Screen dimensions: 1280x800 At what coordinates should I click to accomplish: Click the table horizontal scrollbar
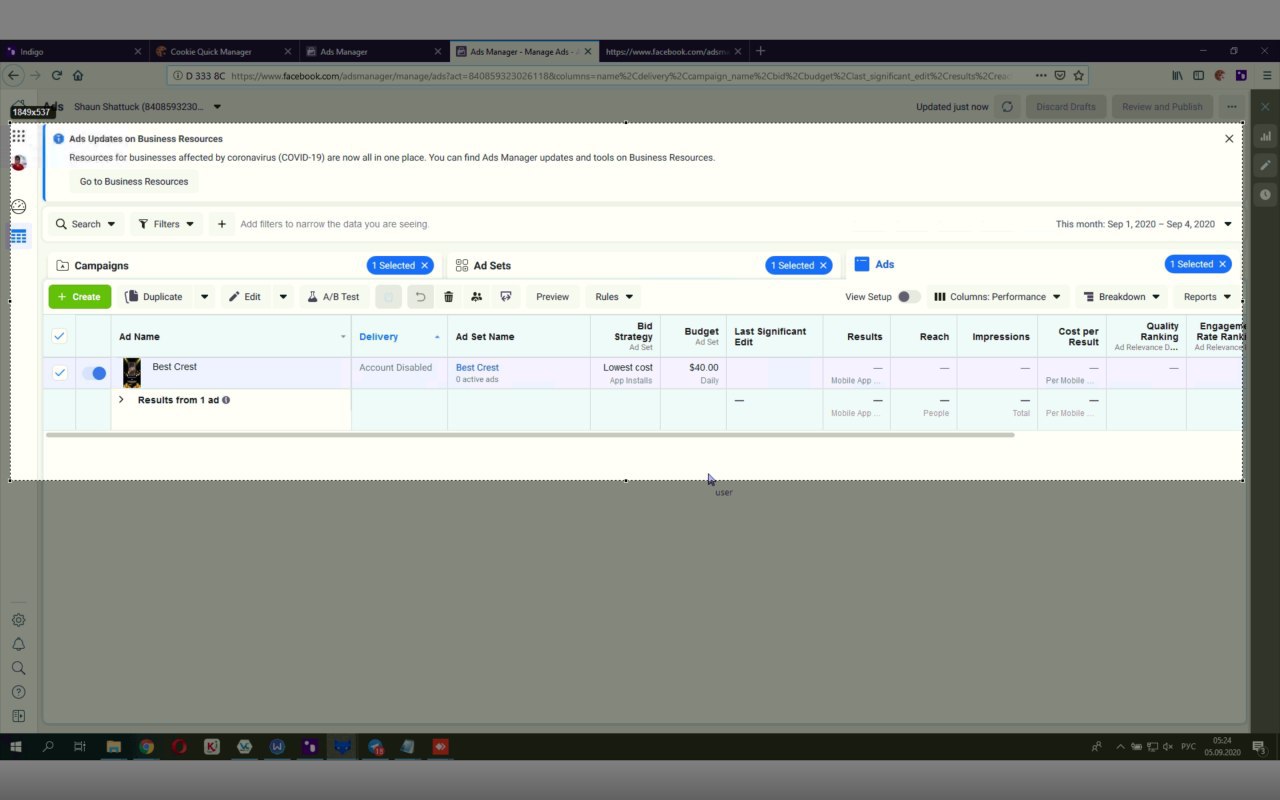tap(530, 435)
